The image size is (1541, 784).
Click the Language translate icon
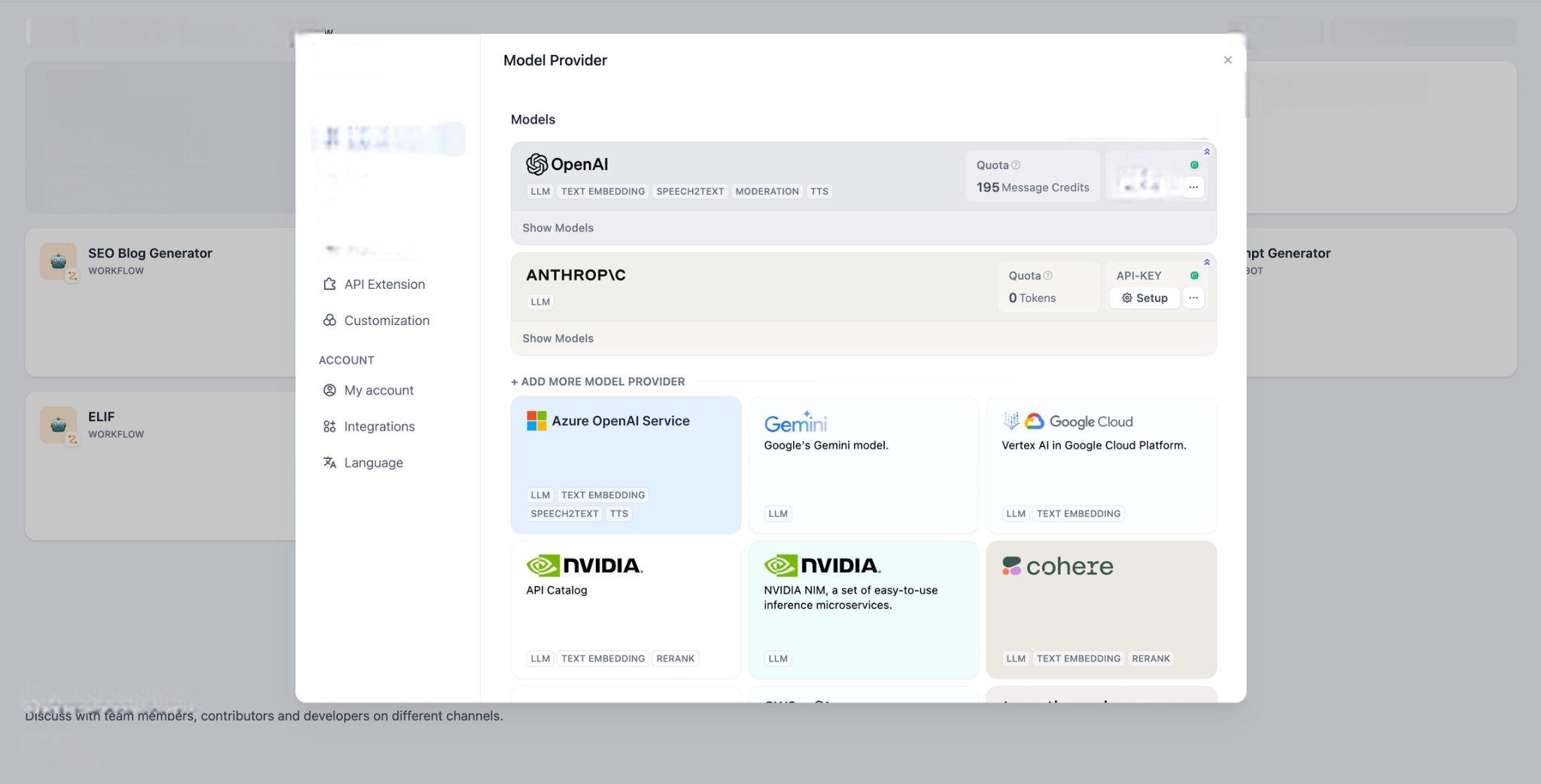[x=330, y=463]
